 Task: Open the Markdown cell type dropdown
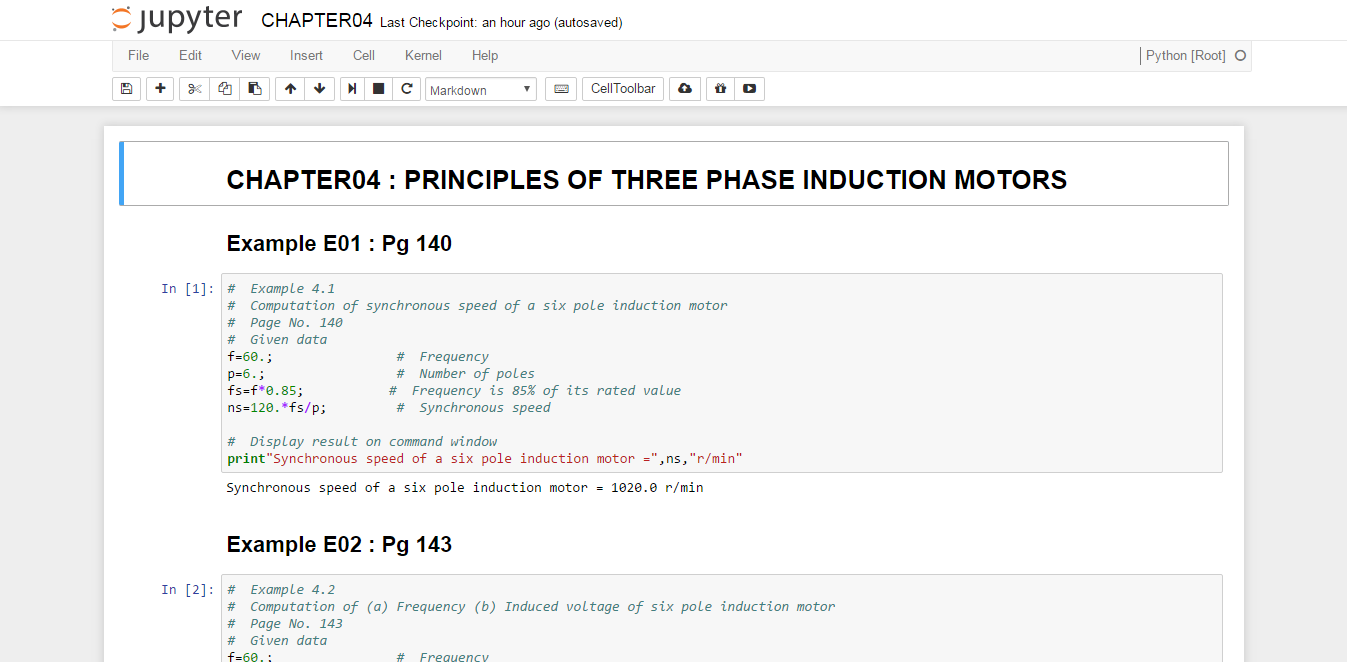click(x=481, y=90)
